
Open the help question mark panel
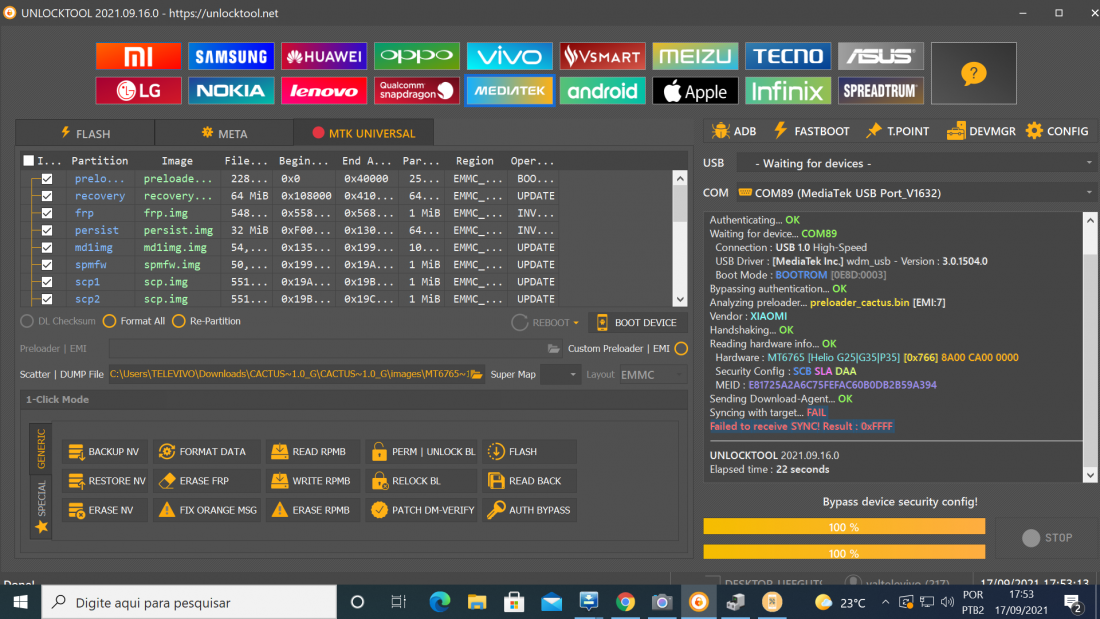[974, 73]
